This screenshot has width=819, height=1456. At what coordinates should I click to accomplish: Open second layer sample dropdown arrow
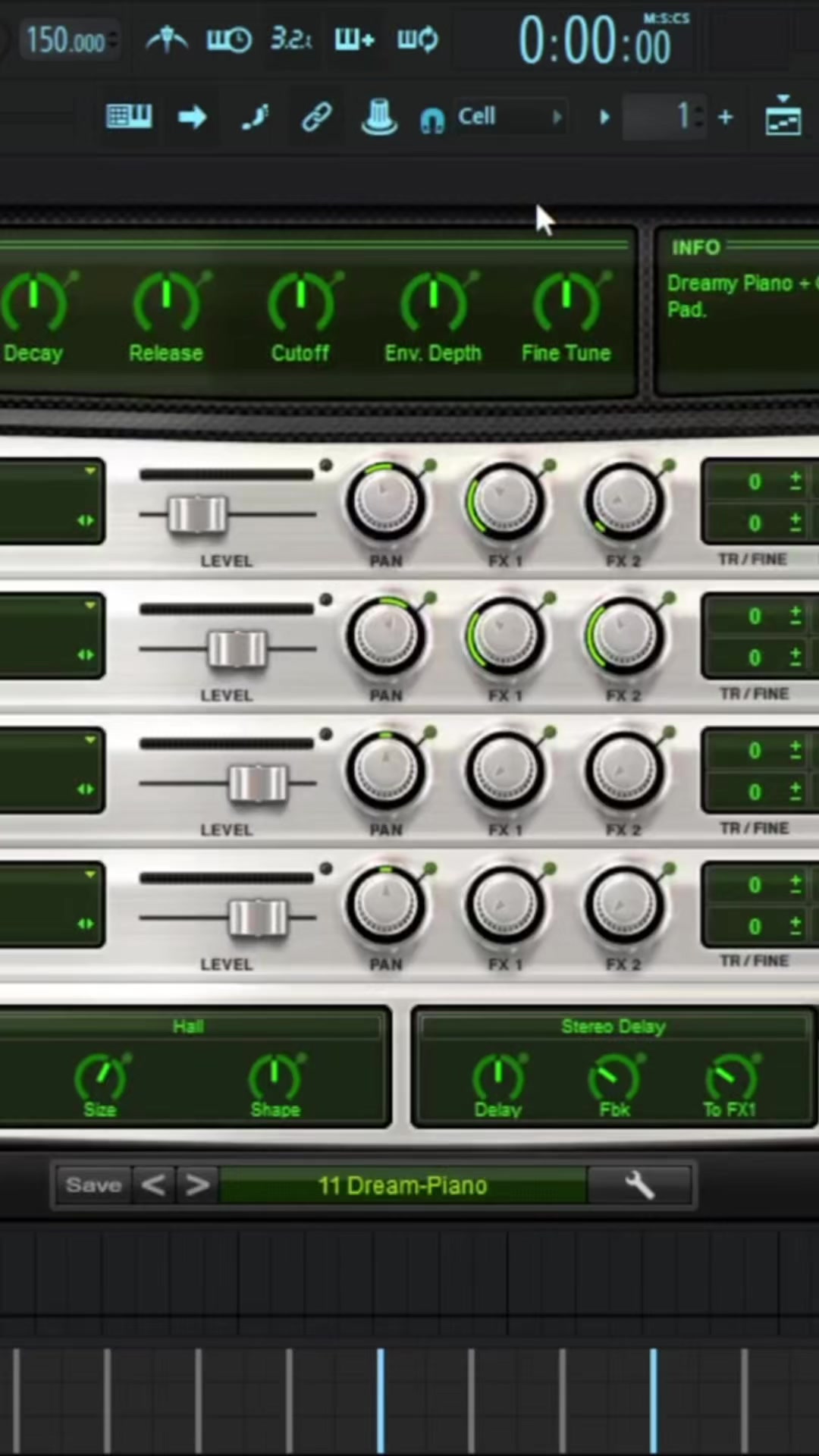tap(90, 605)
